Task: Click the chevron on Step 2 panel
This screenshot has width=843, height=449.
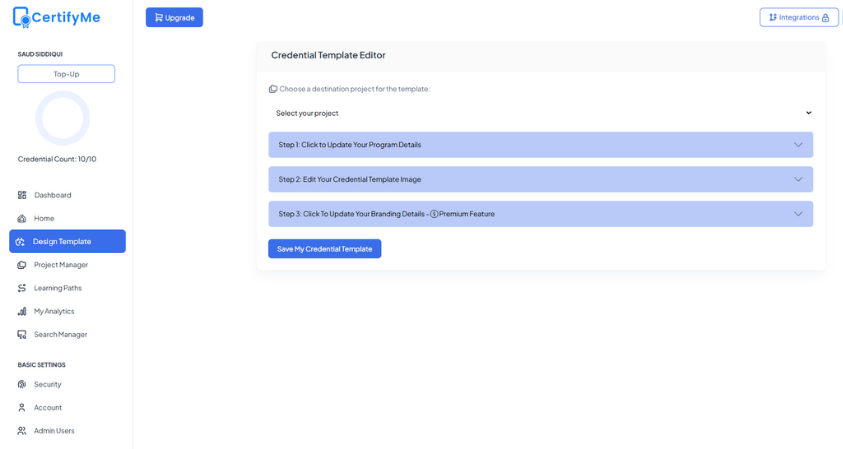Action: 798,180
